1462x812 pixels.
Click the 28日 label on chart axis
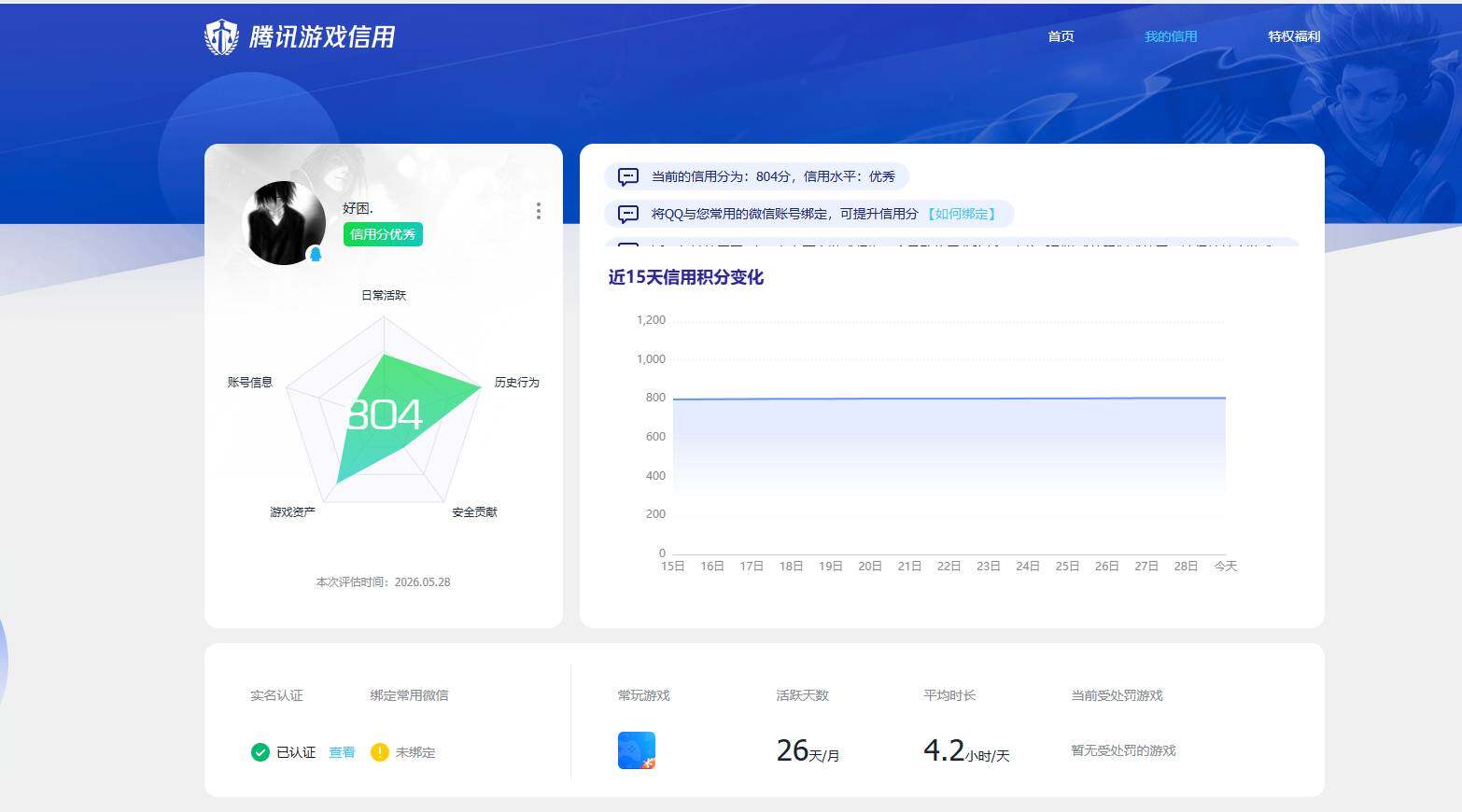coord(1186,566)
